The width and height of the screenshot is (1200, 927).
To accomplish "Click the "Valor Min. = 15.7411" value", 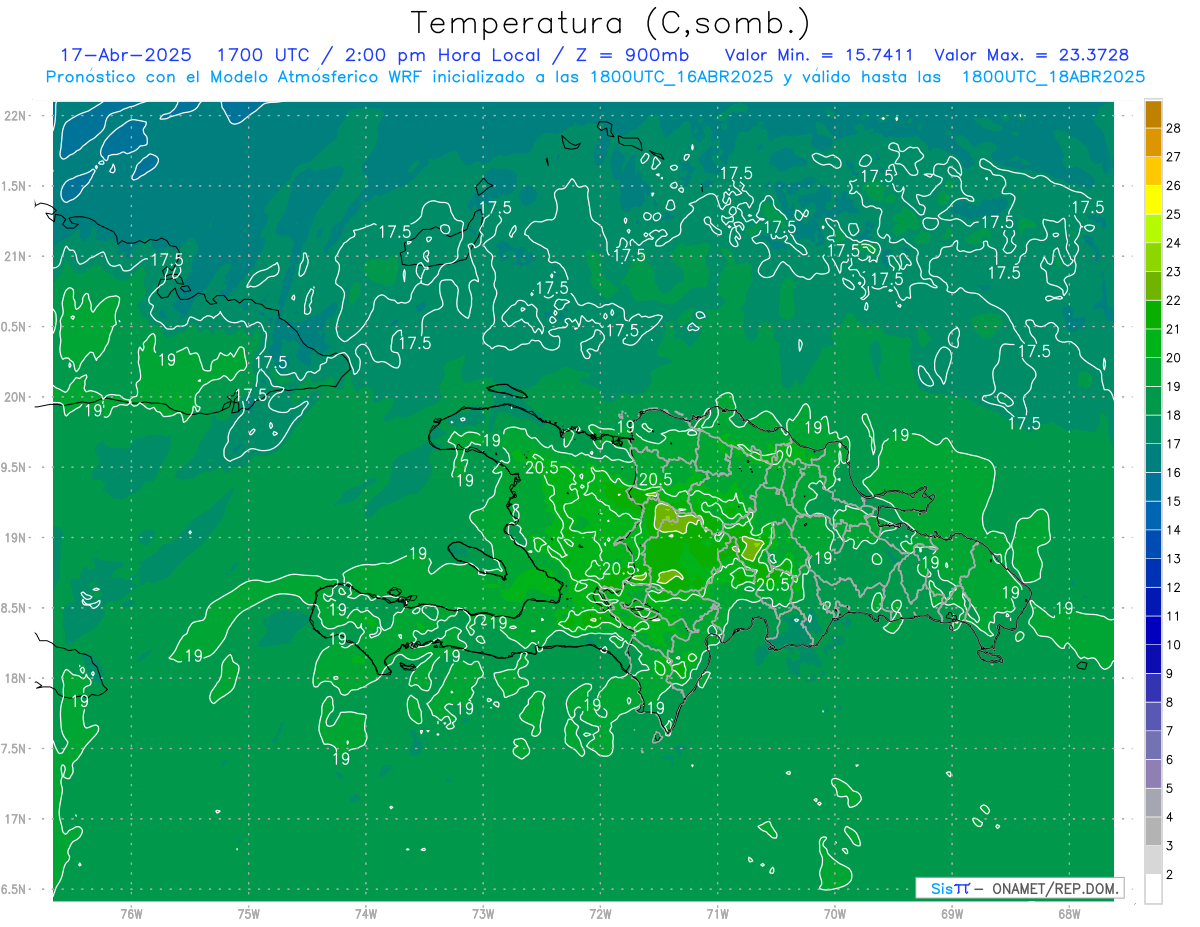I will 819,56.
